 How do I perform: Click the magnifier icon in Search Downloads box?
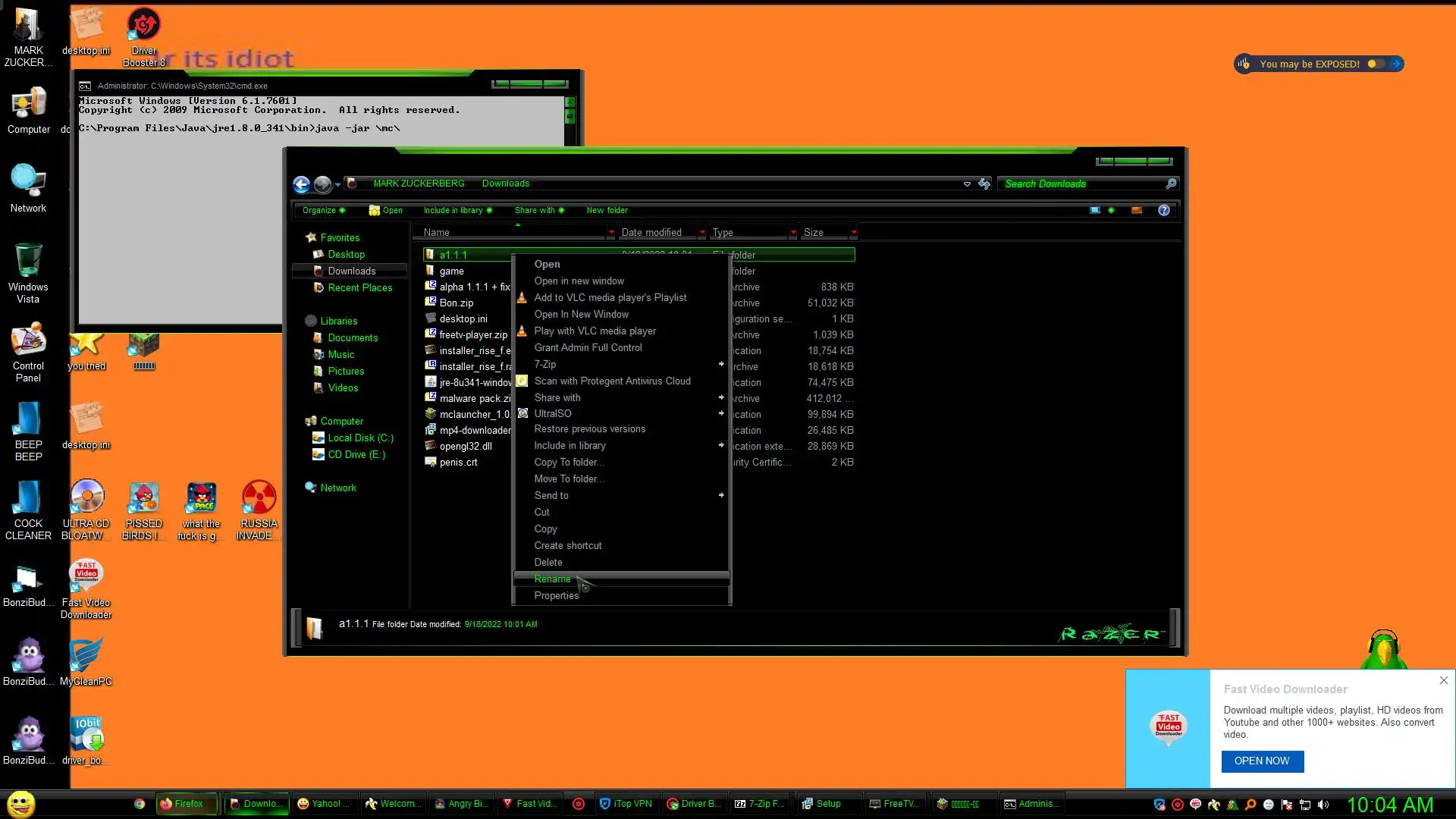(1171, 184)
